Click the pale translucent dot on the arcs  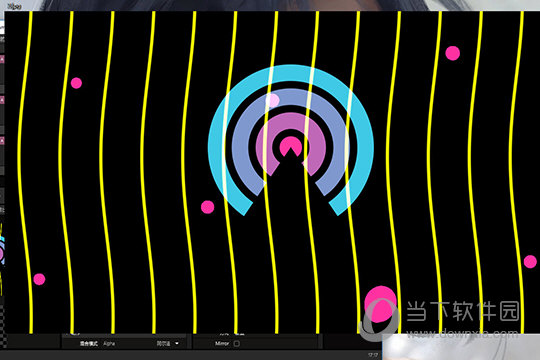[x=272, y=101]
